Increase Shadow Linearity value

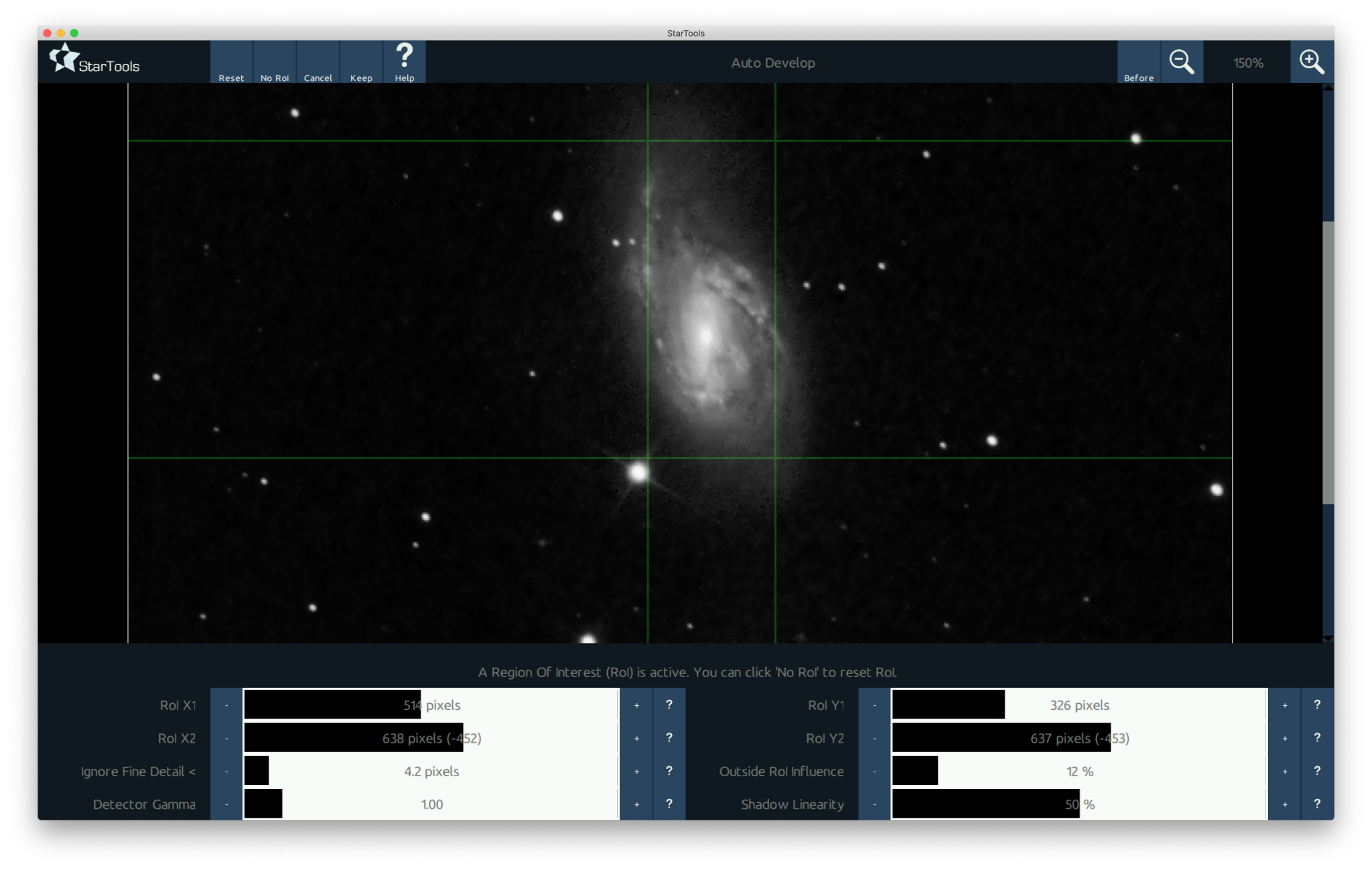tap(1284, 804)
